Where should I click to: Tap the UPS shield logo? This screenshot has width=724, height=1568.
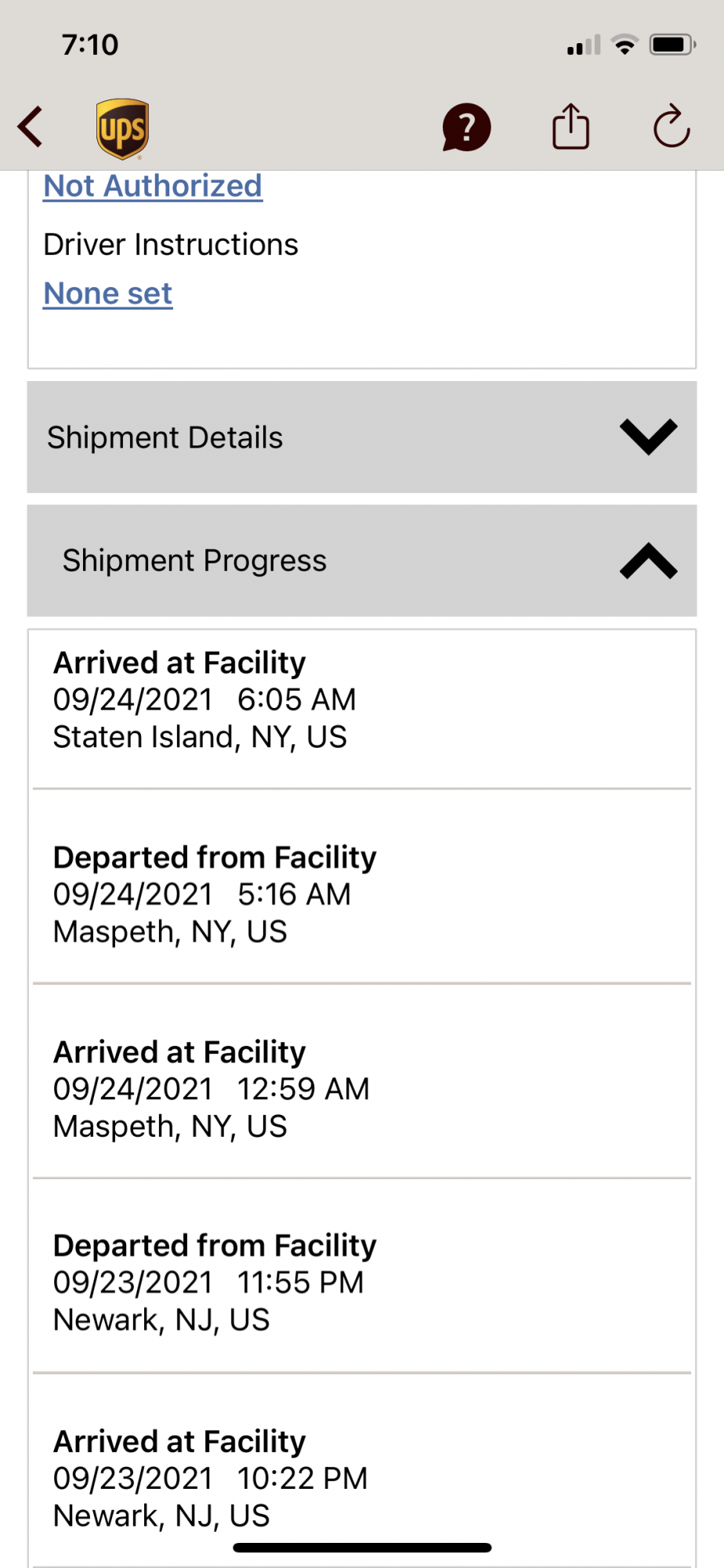pos(122,129)
